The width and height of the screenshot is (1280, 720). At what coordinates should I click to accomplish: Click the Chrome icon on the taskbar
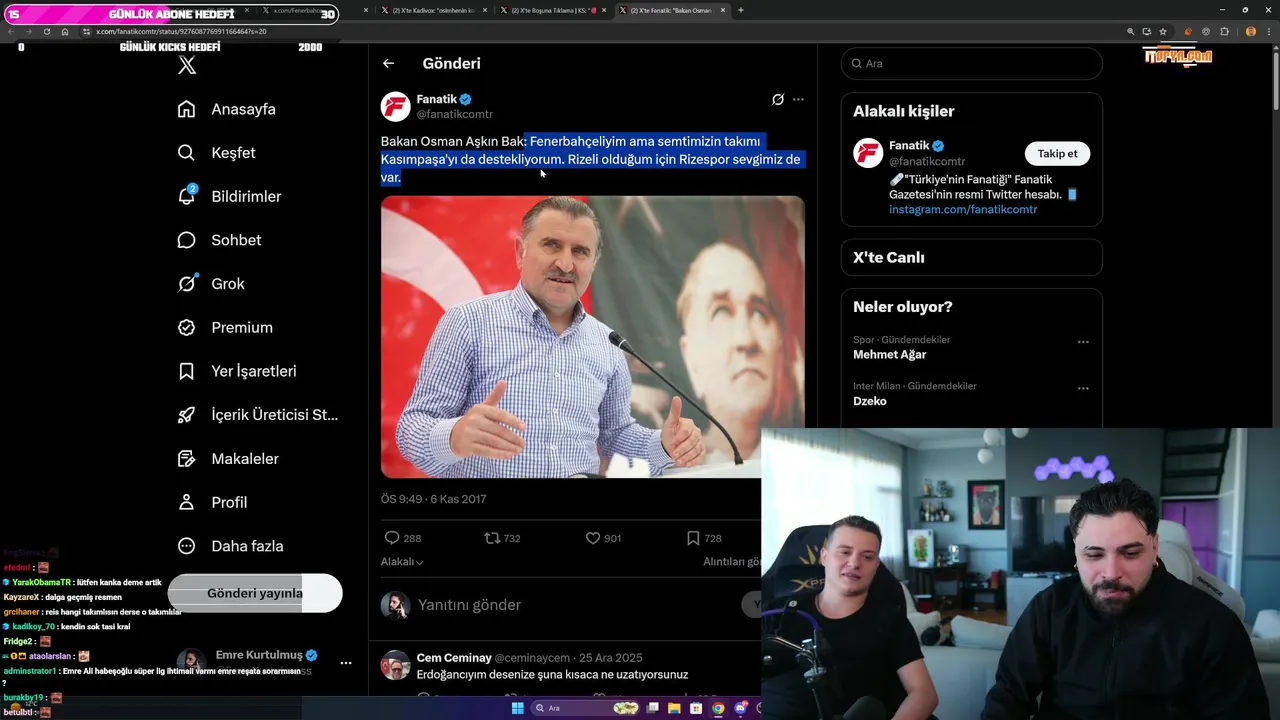point(718,708)
